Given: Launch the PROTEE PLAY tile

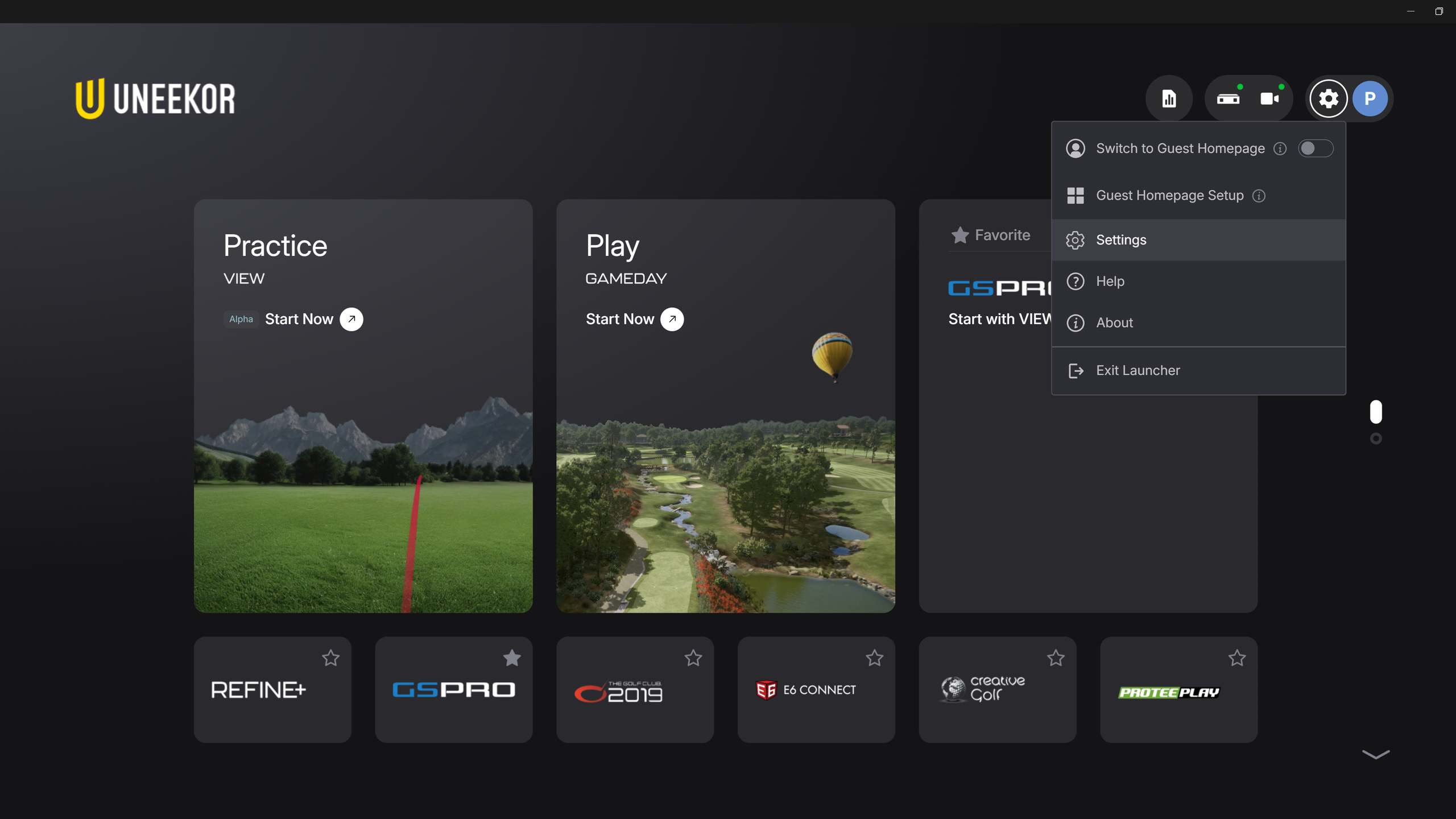Looking at the screenshot, I should coord(1178,689).
